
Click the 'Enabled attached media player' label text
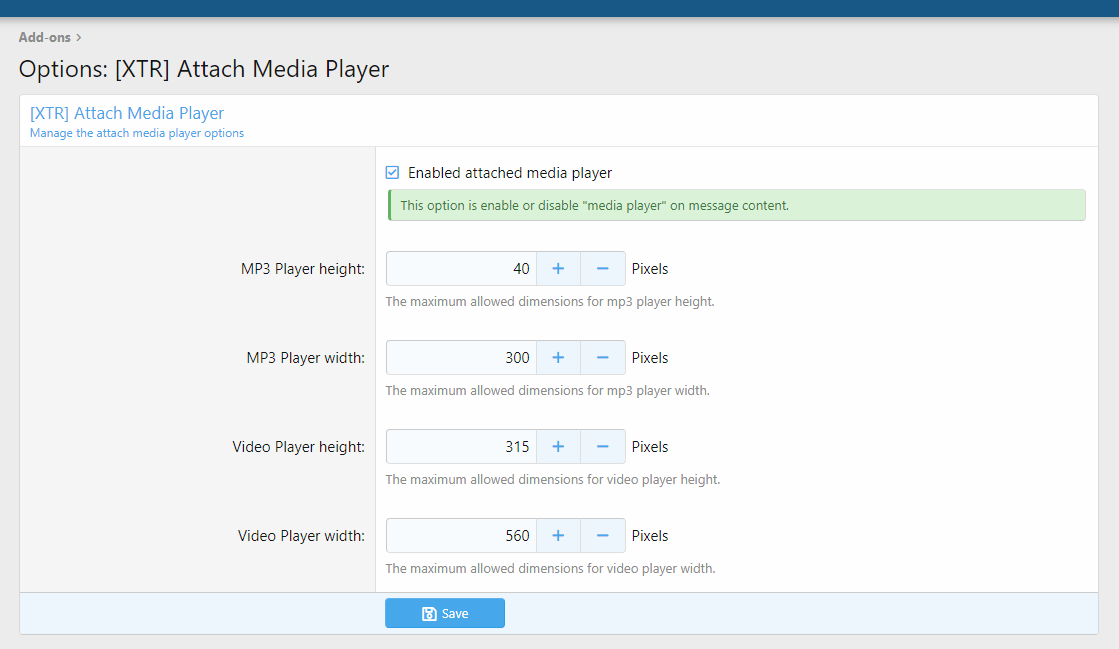[510, 173]
